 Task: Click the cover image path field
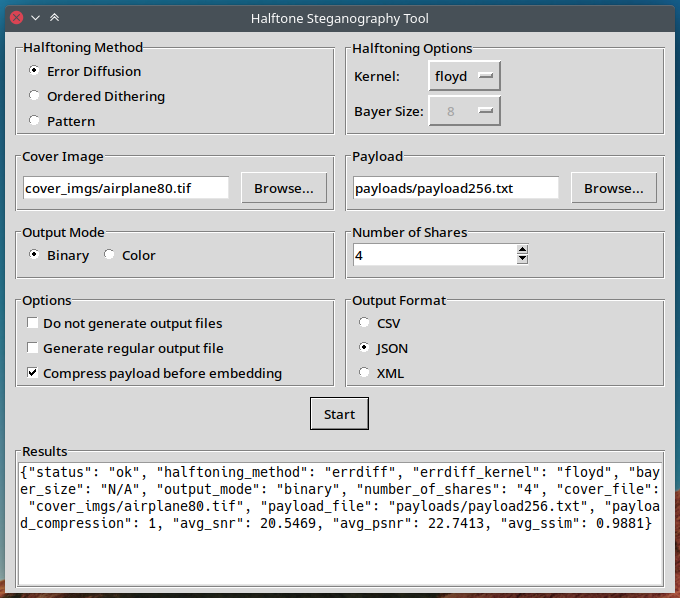pos(126,188)
